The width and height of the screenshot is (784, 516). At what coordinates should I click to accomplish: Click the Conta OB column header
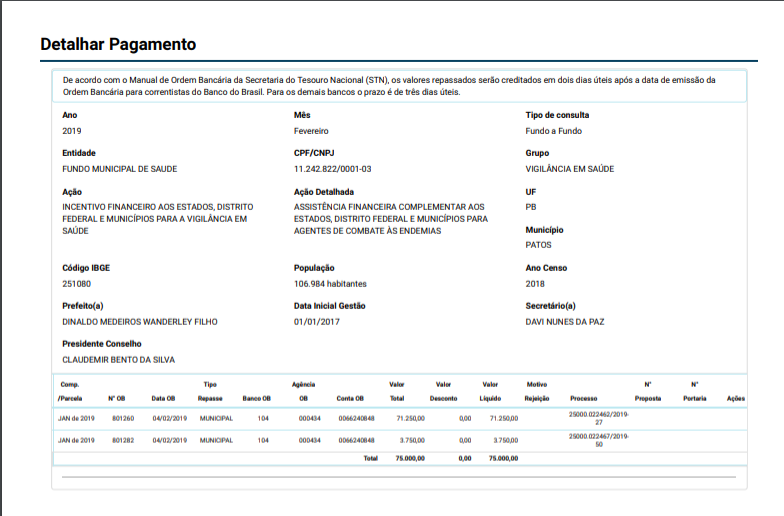[x=350, y=398]
